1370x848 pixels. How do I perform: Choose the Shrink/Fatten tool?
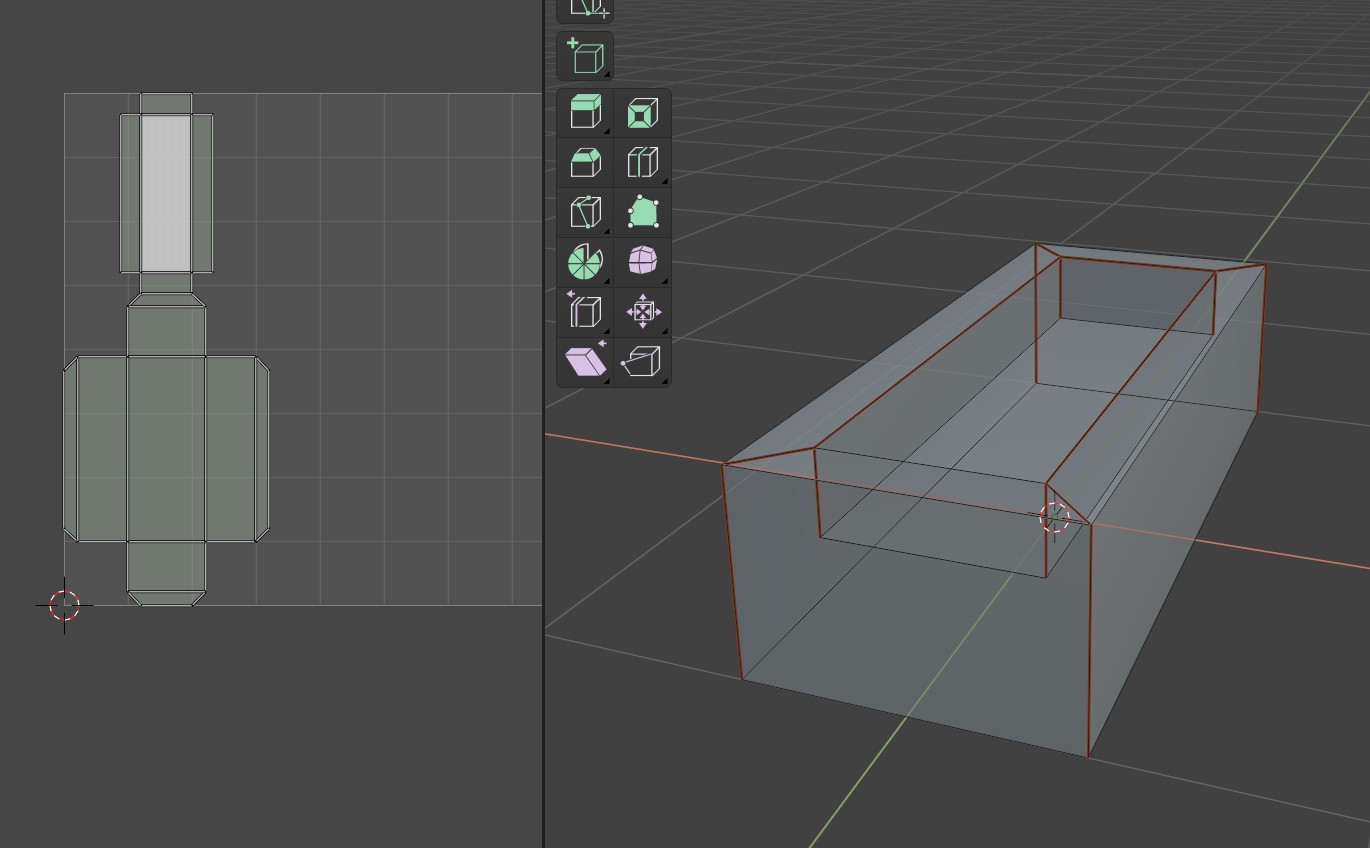pos(642,311)
